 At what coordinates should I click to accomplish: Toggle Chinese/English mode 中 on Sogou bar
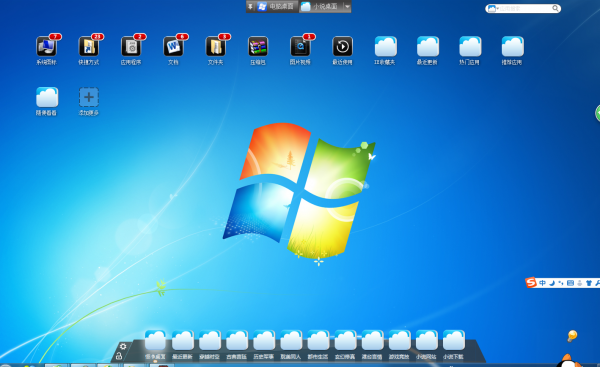point(542,283)
